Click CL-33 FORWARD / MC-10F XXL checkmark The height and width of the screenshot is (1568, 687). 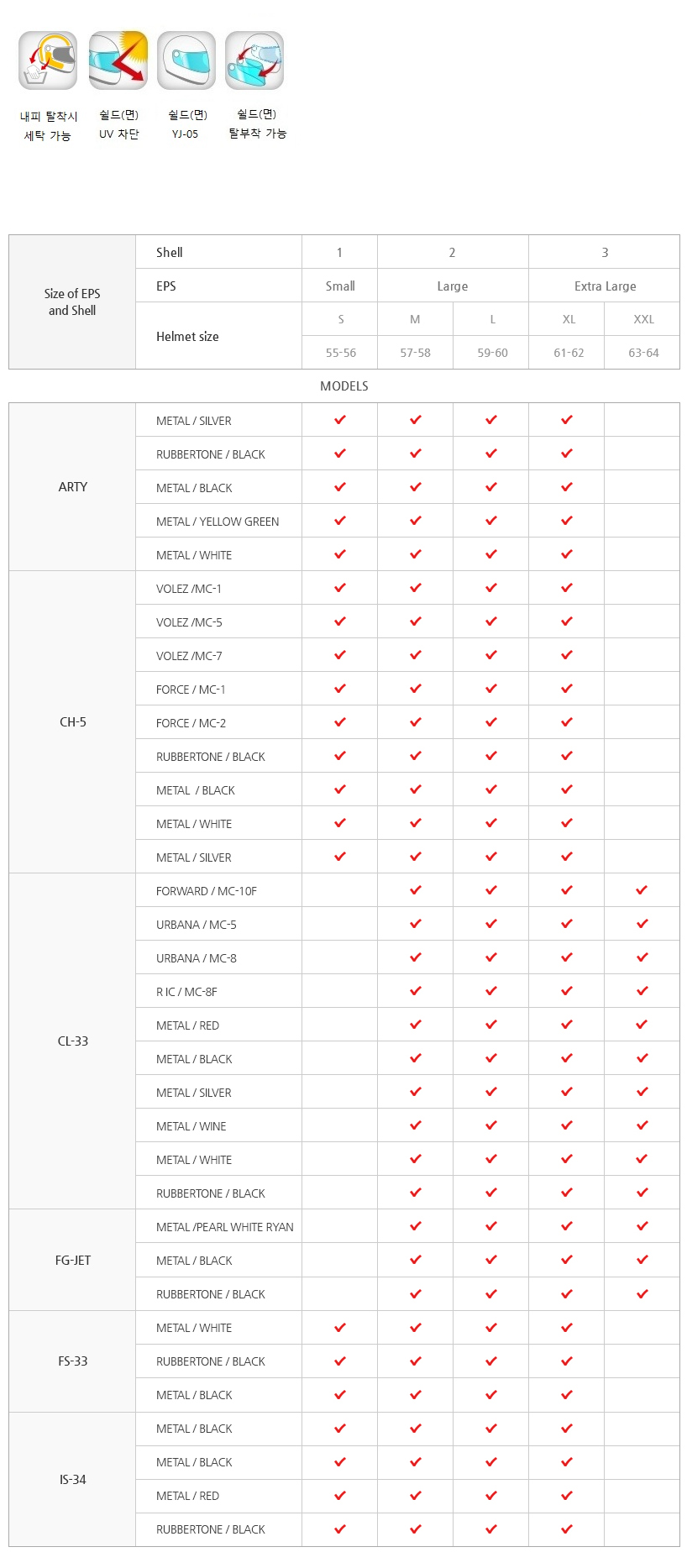[x=642, y=890]
